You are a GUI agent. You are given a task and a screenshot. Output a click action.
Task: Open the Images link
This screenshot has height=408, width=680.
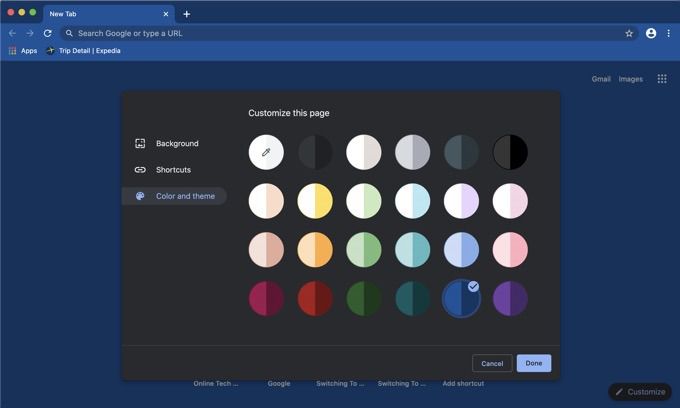[x=631, y=79]
